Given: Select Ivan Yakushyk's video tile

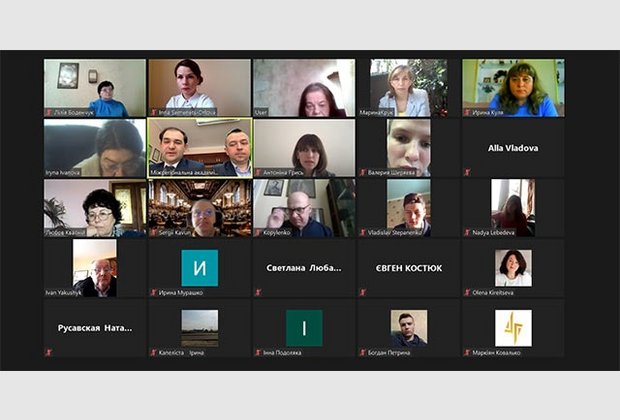Looking at the screenshot, I should tap(95, 268).
